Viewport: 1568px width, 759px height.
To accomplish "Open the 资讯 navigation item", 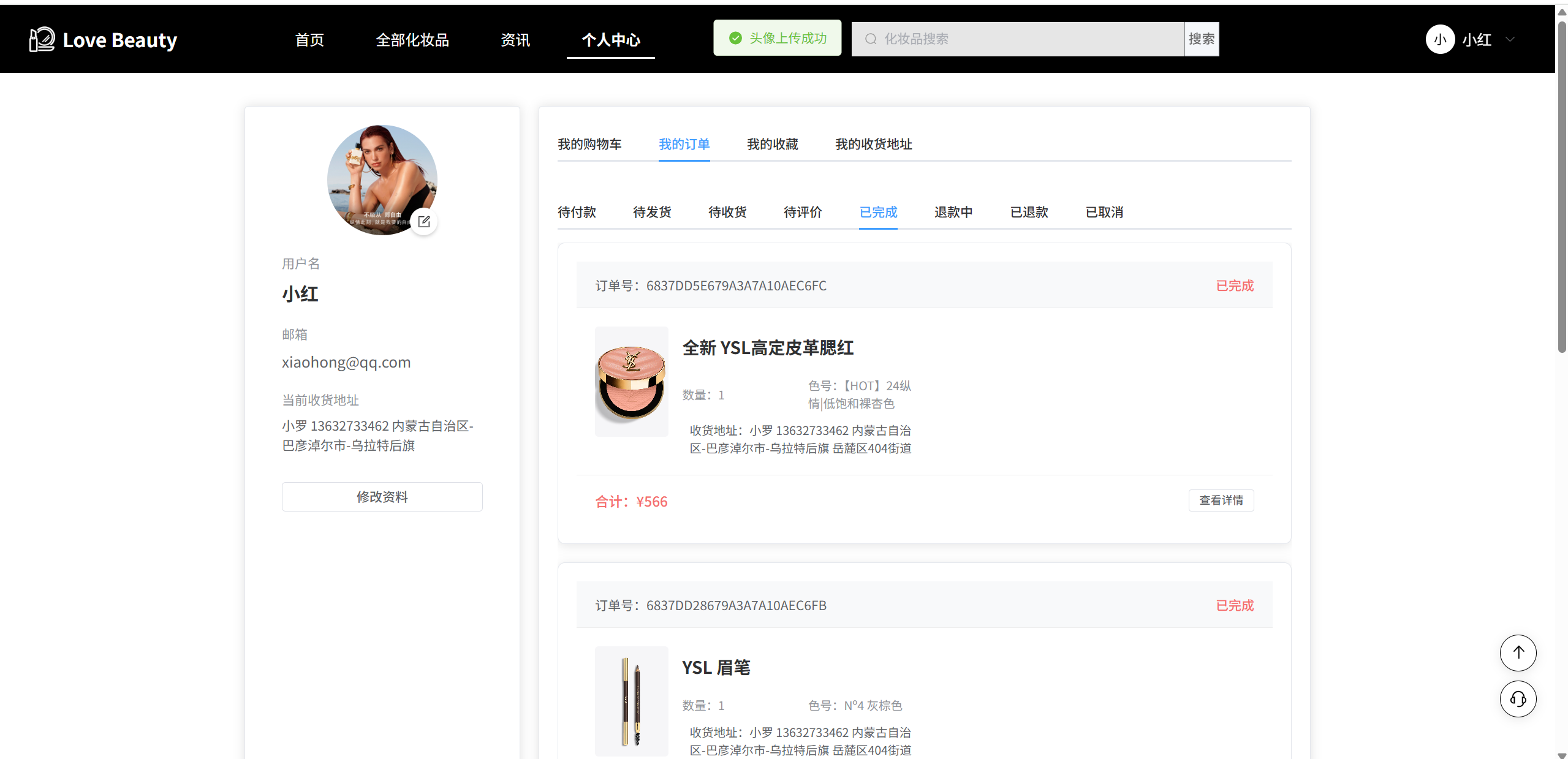I will tap(515, 40).
